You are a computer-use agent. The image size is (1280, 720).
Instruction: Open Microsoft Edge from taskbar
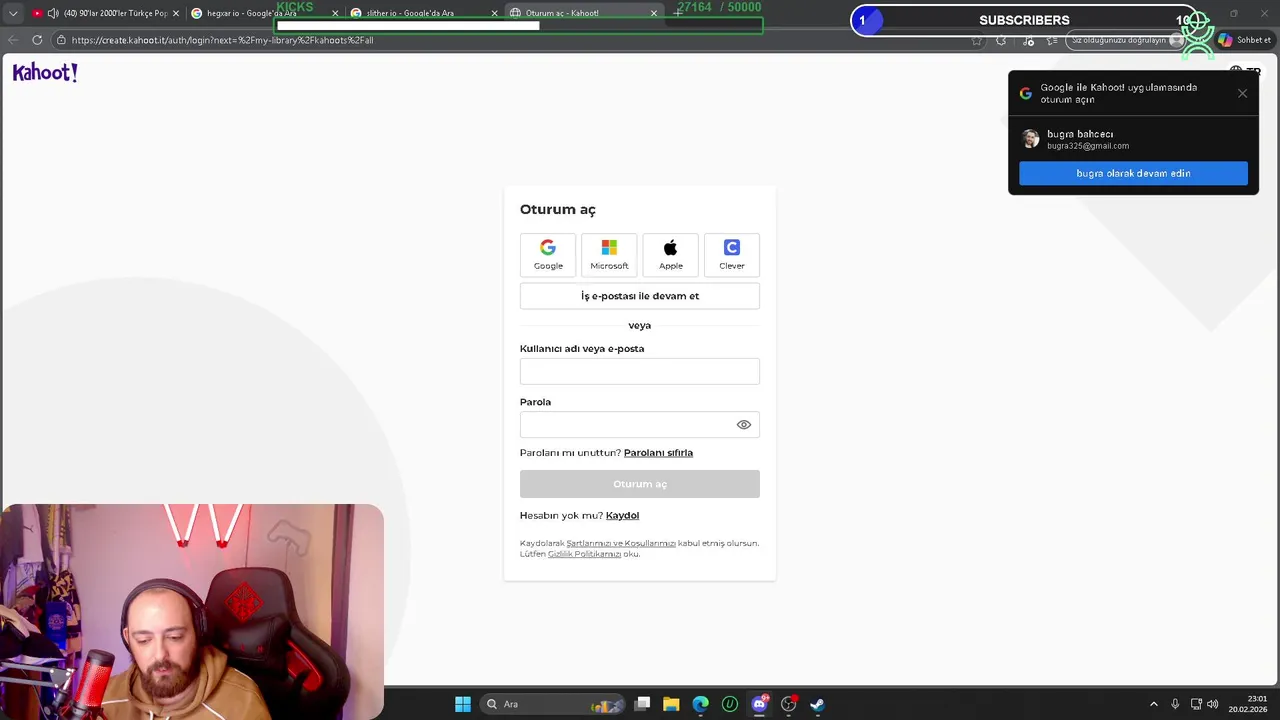click(x=700, y=704)
